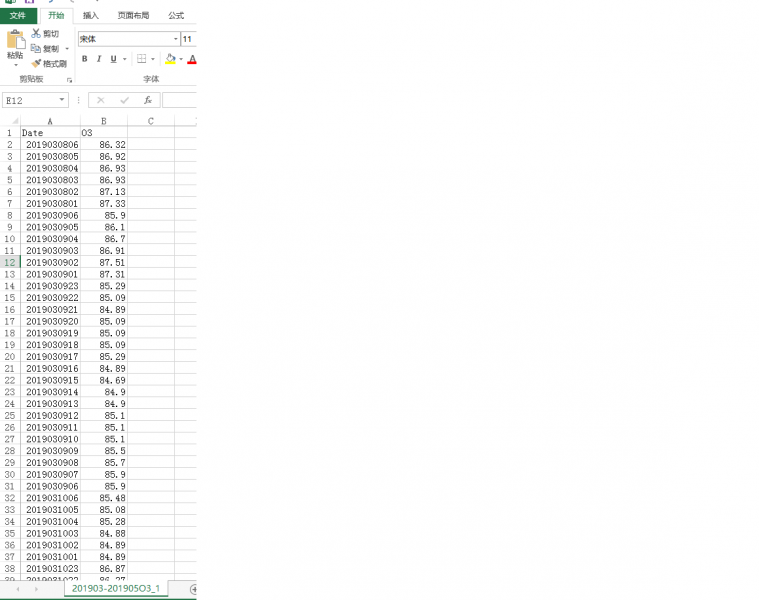The image size is (759, 600).
Task: Switch to the 页面布局 (Page Layout) tab
Action: coord(133,16)
